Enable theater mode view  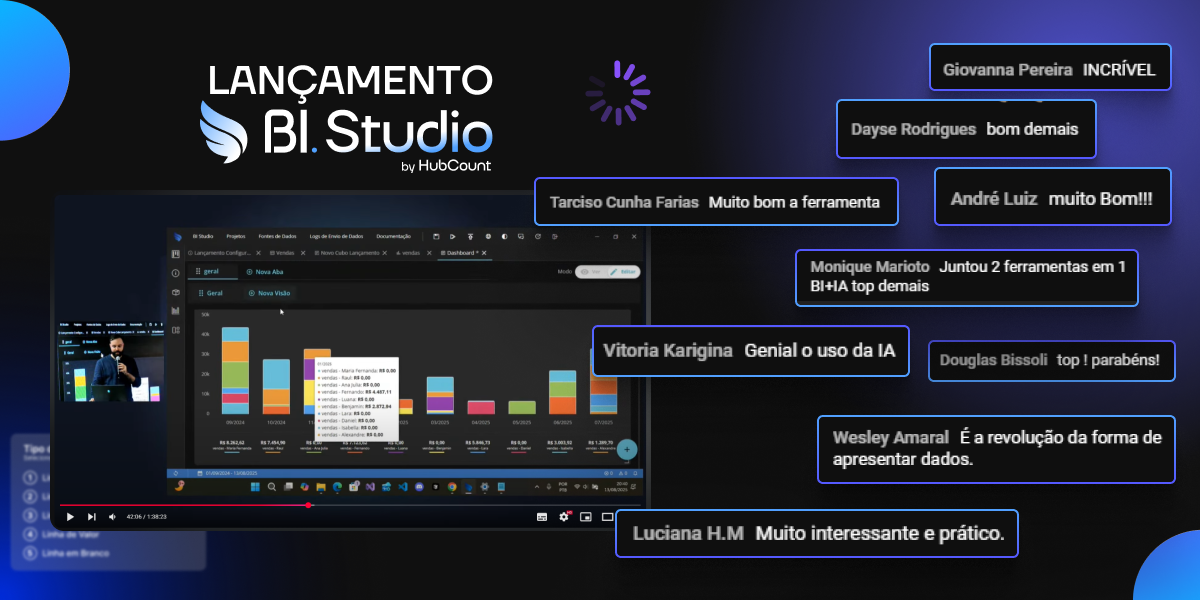tap(607, 517)
